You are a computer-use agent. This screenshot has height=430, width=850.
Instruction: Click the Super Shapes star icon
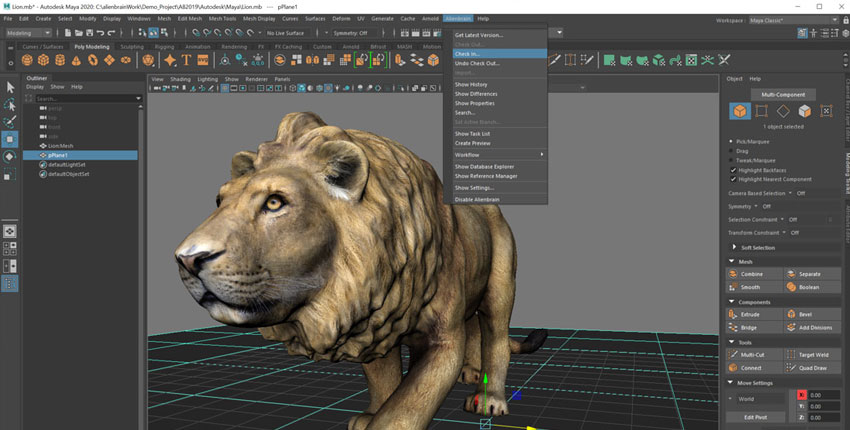coord(170,60)
